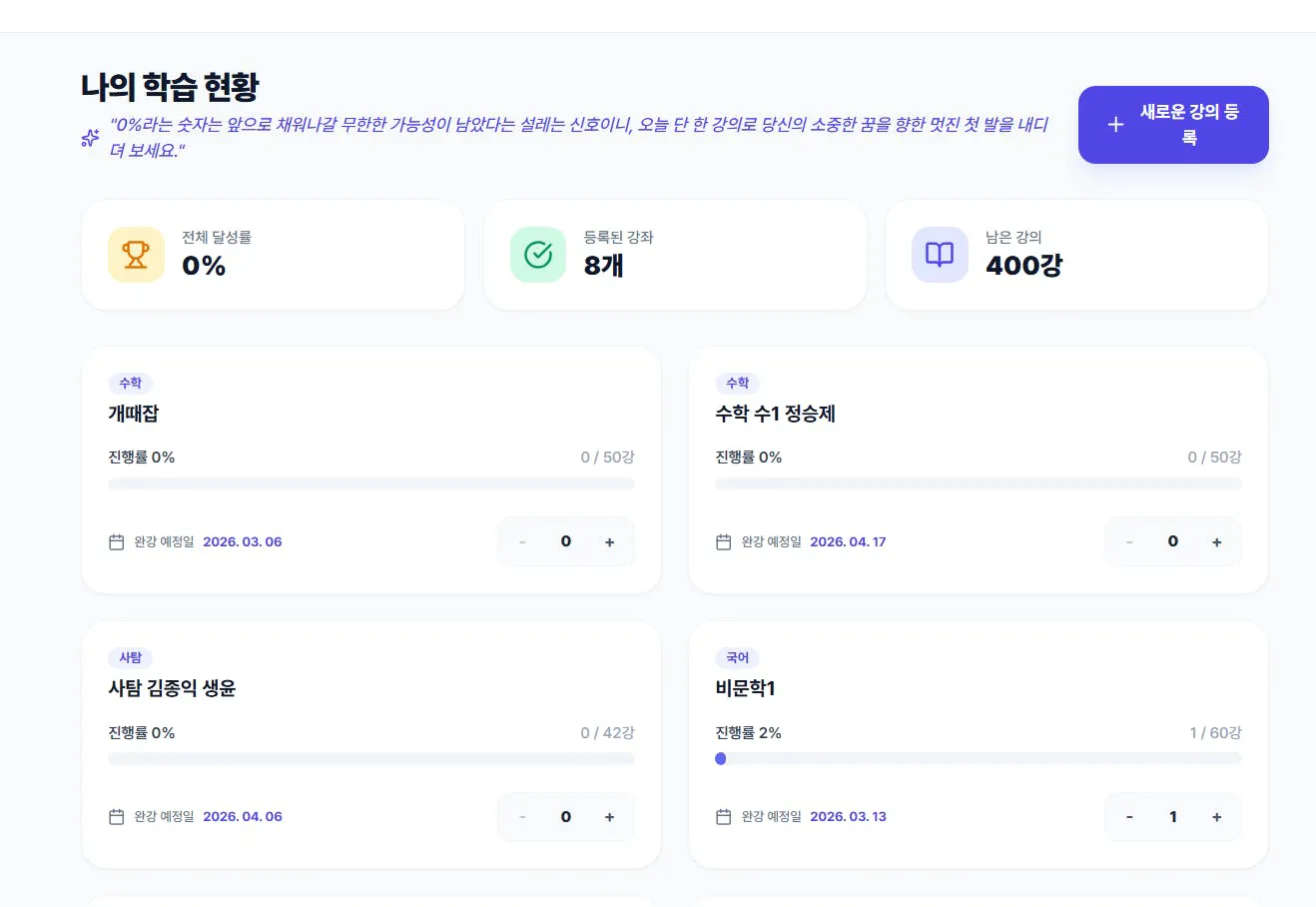
Task: Click the progress bar on the 비문학1 card
Action: tap(979, 758)
